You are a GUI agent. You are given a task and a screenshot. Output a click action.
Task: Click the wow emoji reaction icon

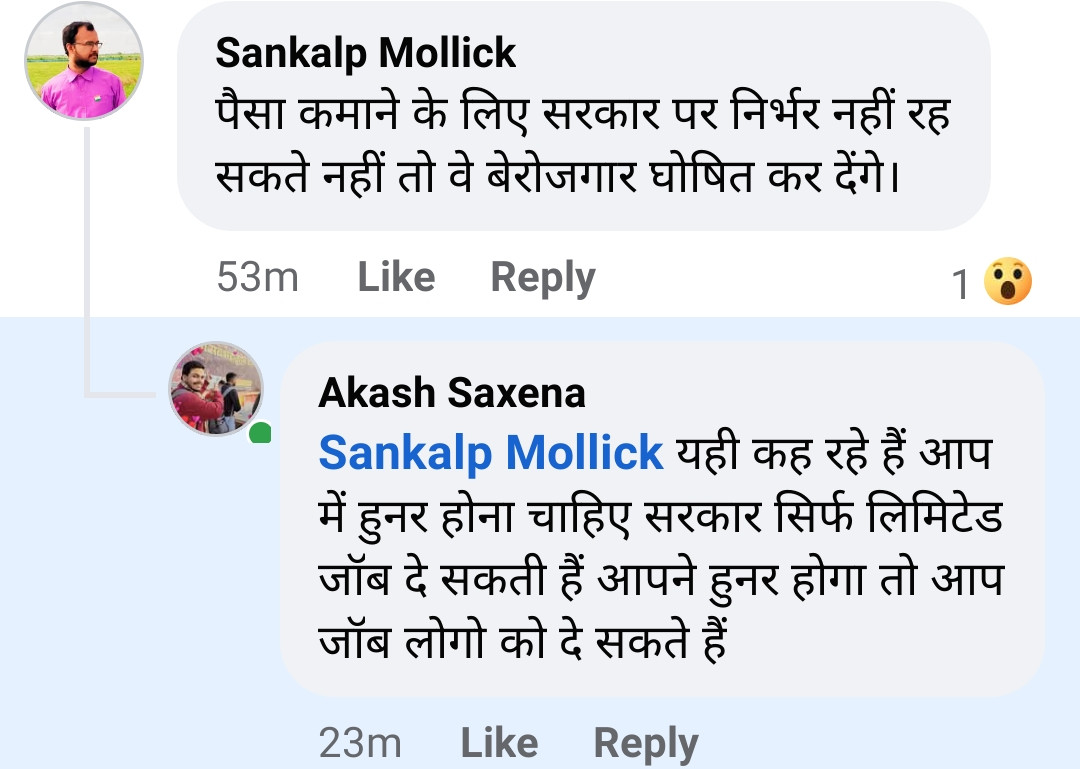click(1007, 282)
